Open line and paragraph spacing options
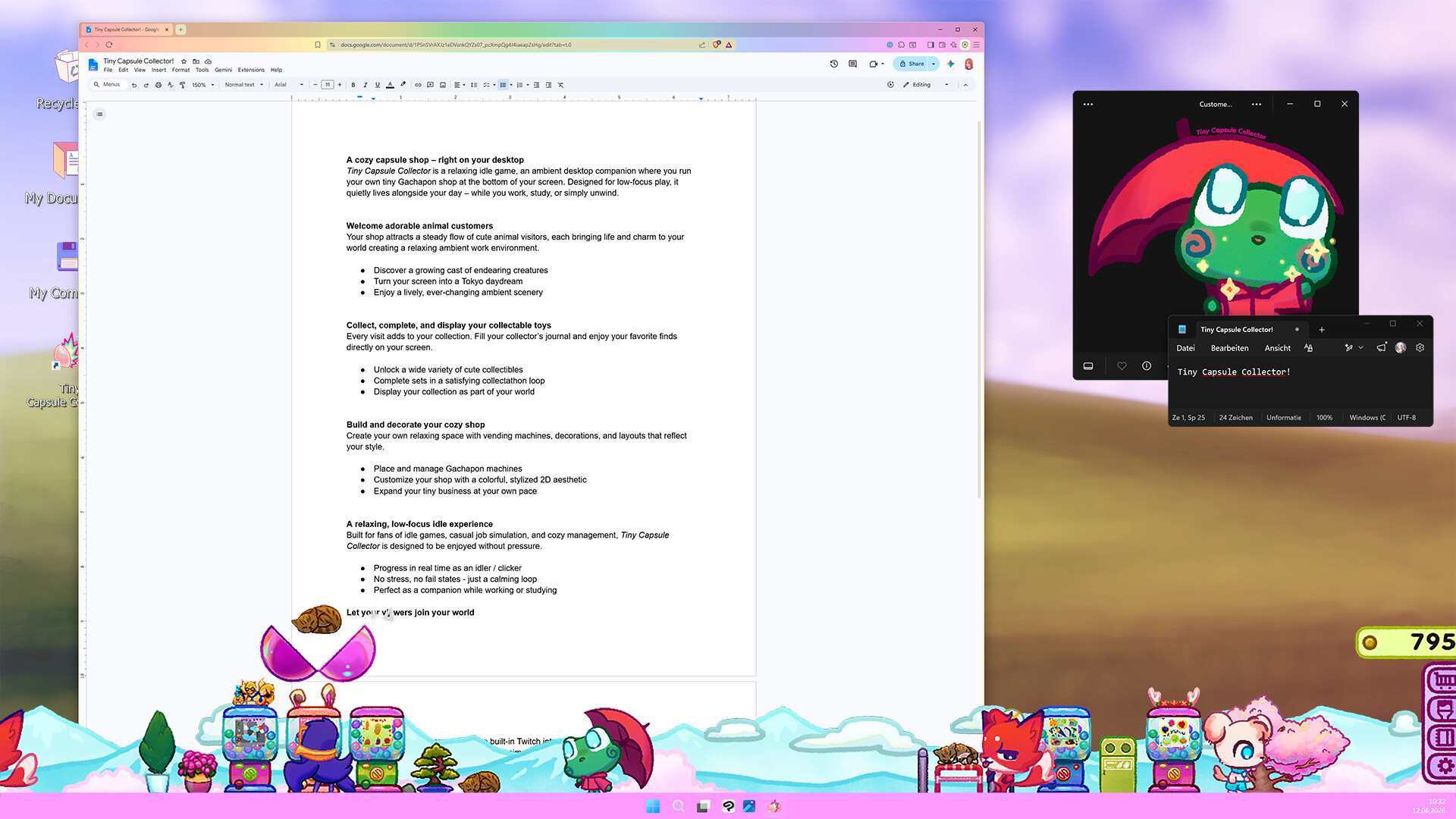Image resolution: width=1456 pixels, height=819 pixels. (474, 85)
